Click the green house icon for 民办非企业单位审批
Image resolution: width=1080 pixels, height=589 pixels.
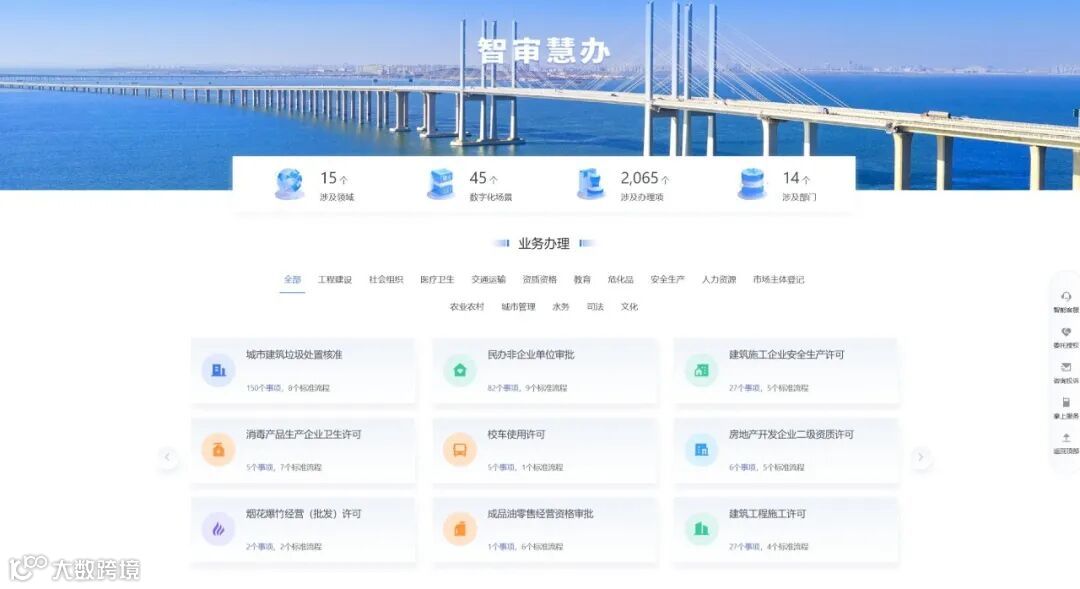point(459,370)
